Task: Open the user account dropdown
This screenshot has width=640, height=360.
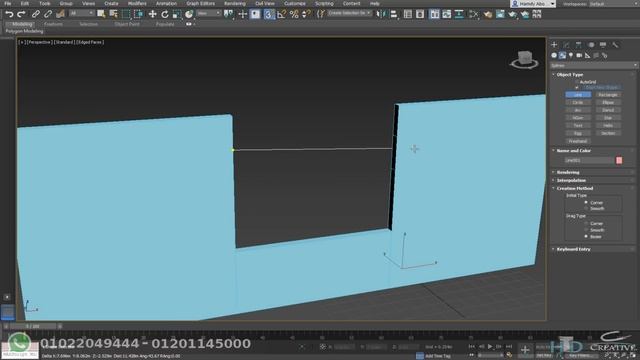Action: [533, 4]
